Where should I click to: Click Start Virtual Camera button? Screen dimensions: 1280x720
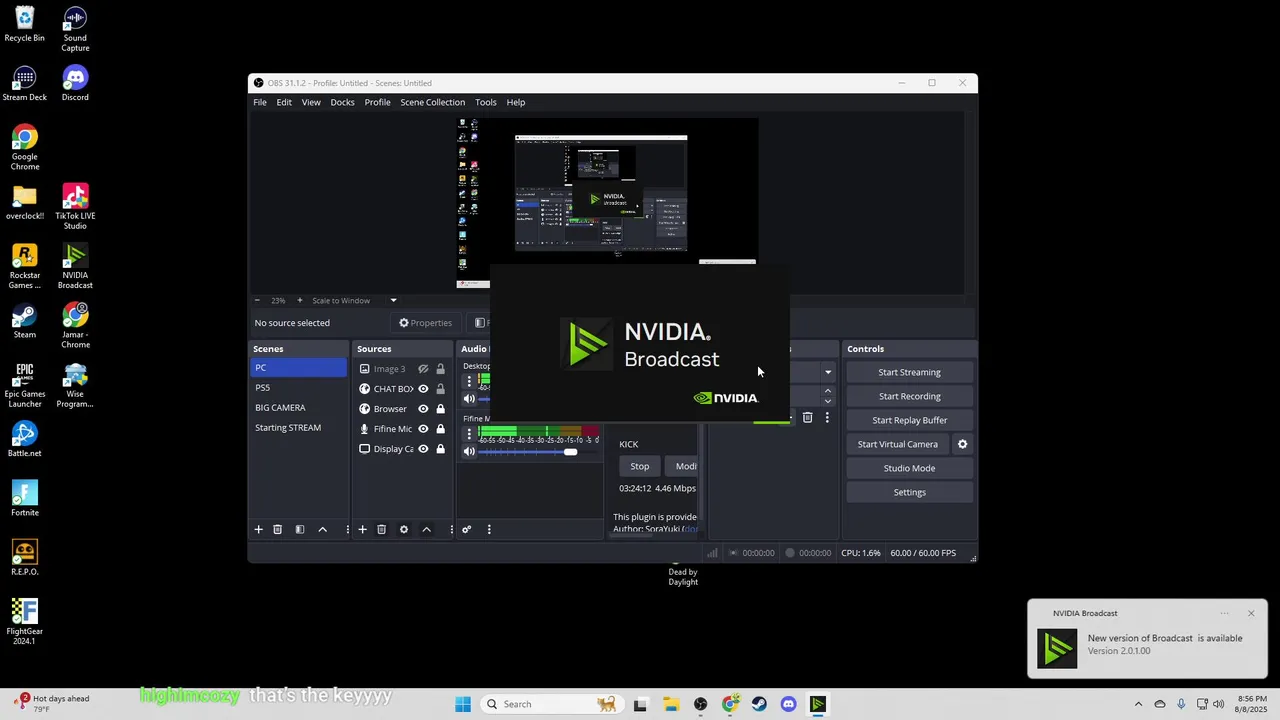[x=898, y=444]
